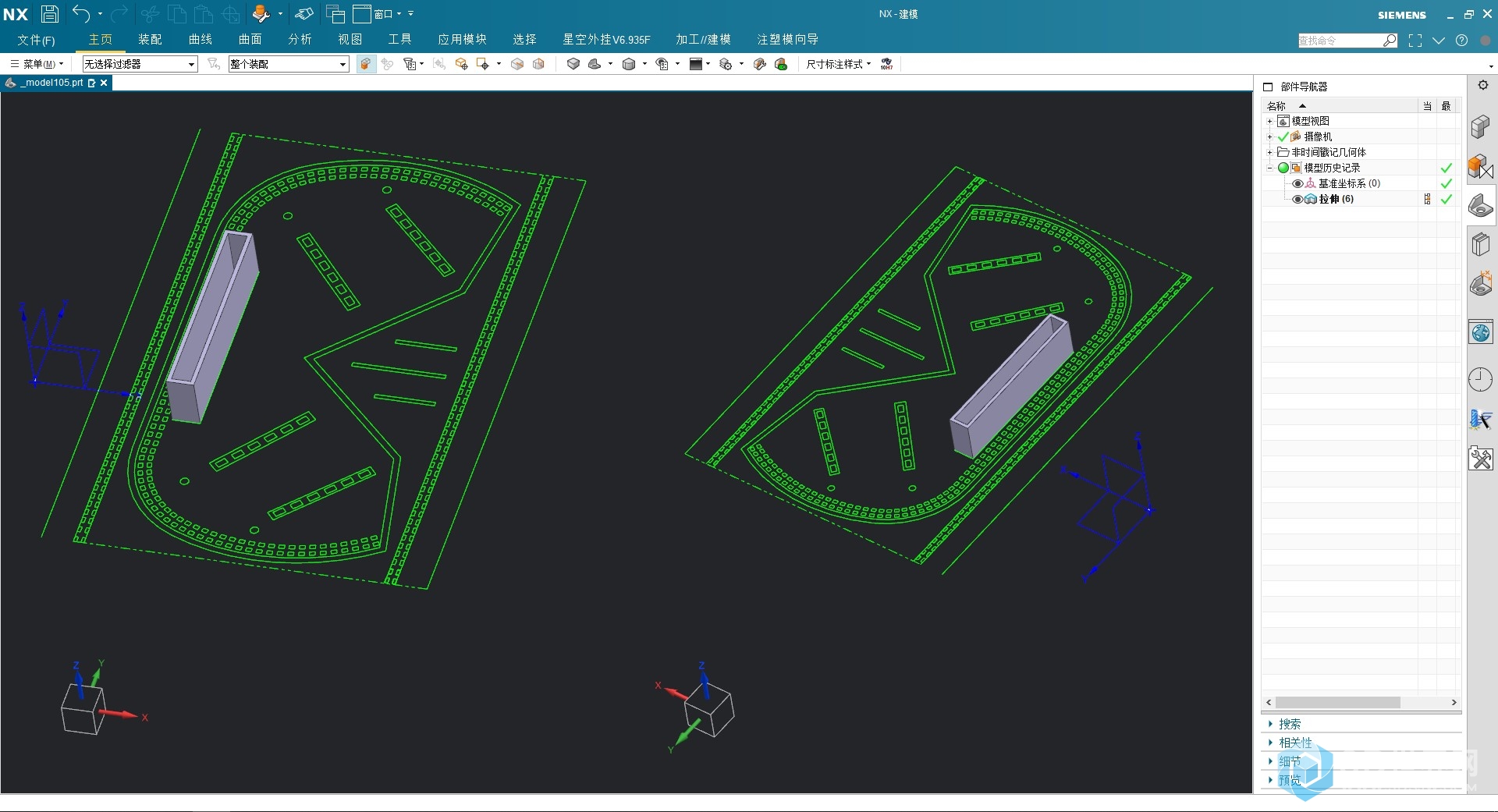This screenshot has width=1498, height=812.
Task: Open the 无选择过滤器 dropdown
Action: point(140,64)
